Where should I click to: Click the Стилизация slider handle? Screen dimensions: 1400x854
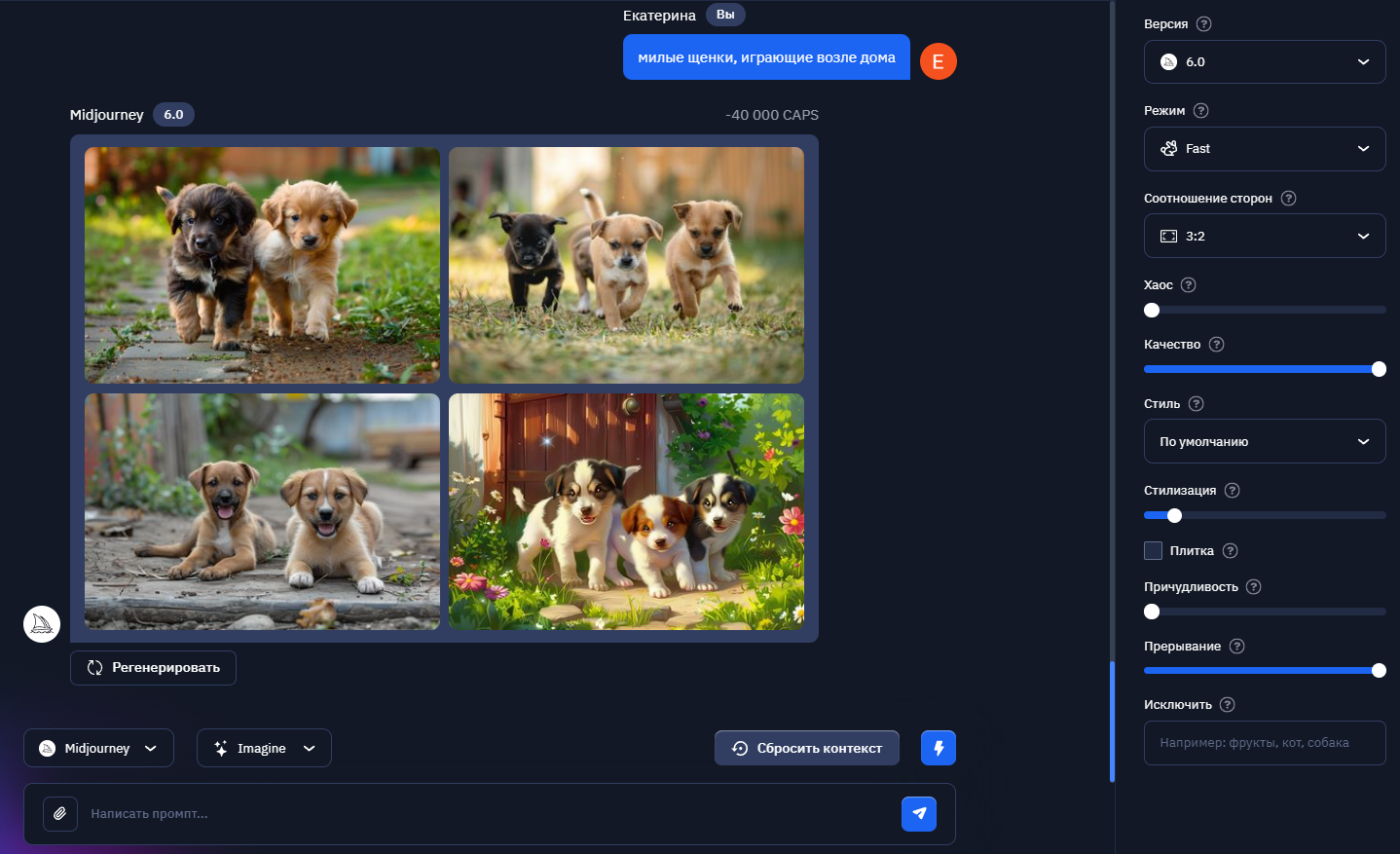click(x=1174, y=515)
